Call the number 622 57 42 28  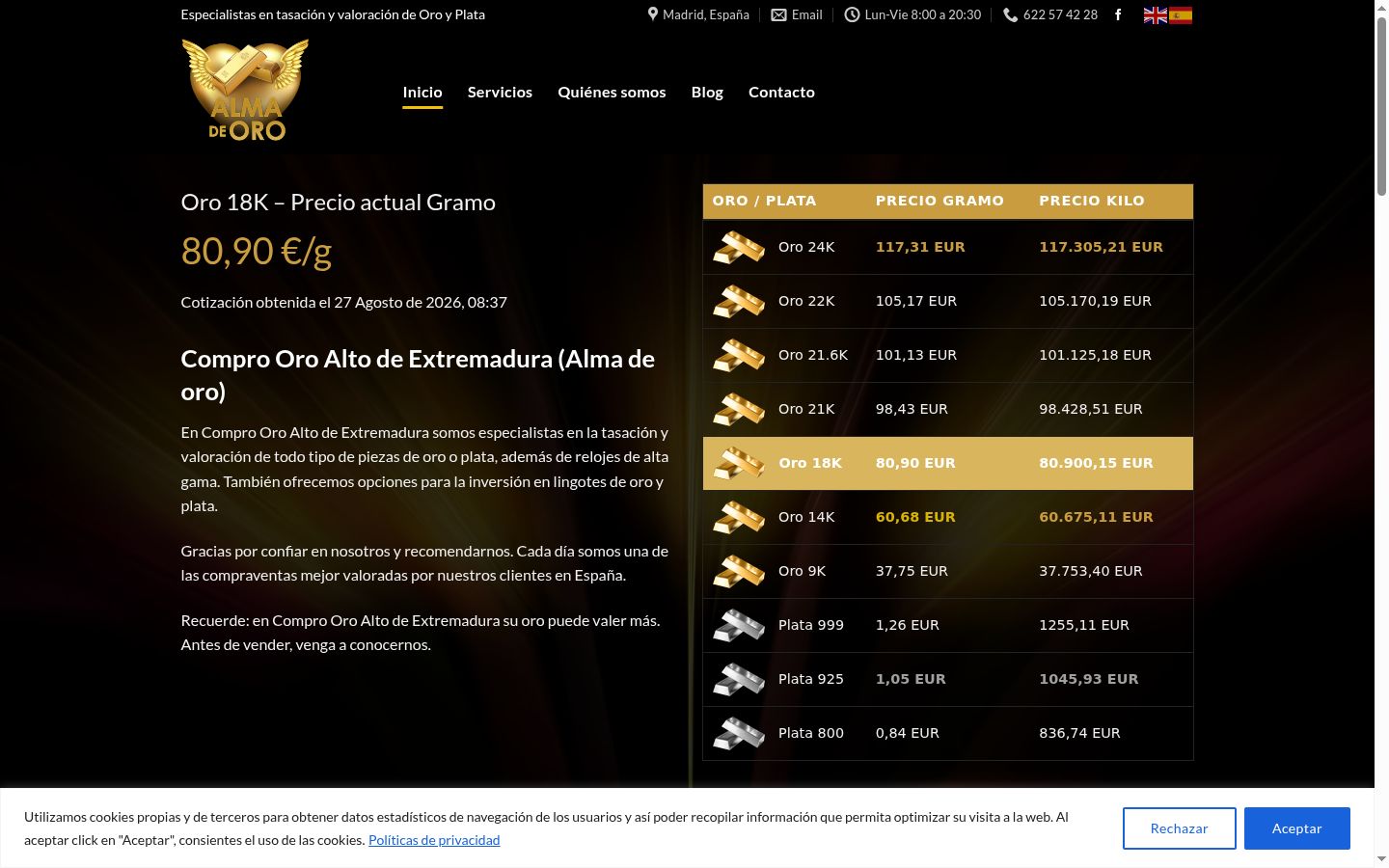1060,14
